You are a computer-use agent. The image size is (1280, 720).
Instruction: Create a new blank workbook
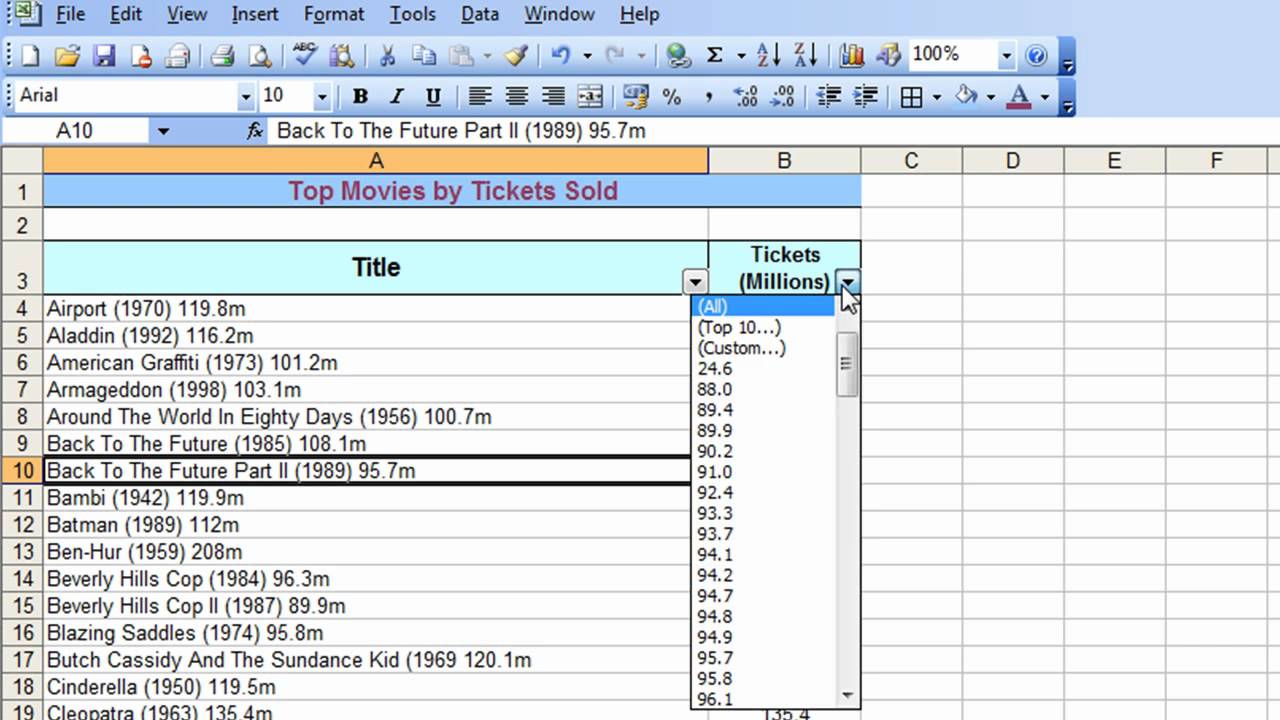pyautogui.click(x=30, y=56)
